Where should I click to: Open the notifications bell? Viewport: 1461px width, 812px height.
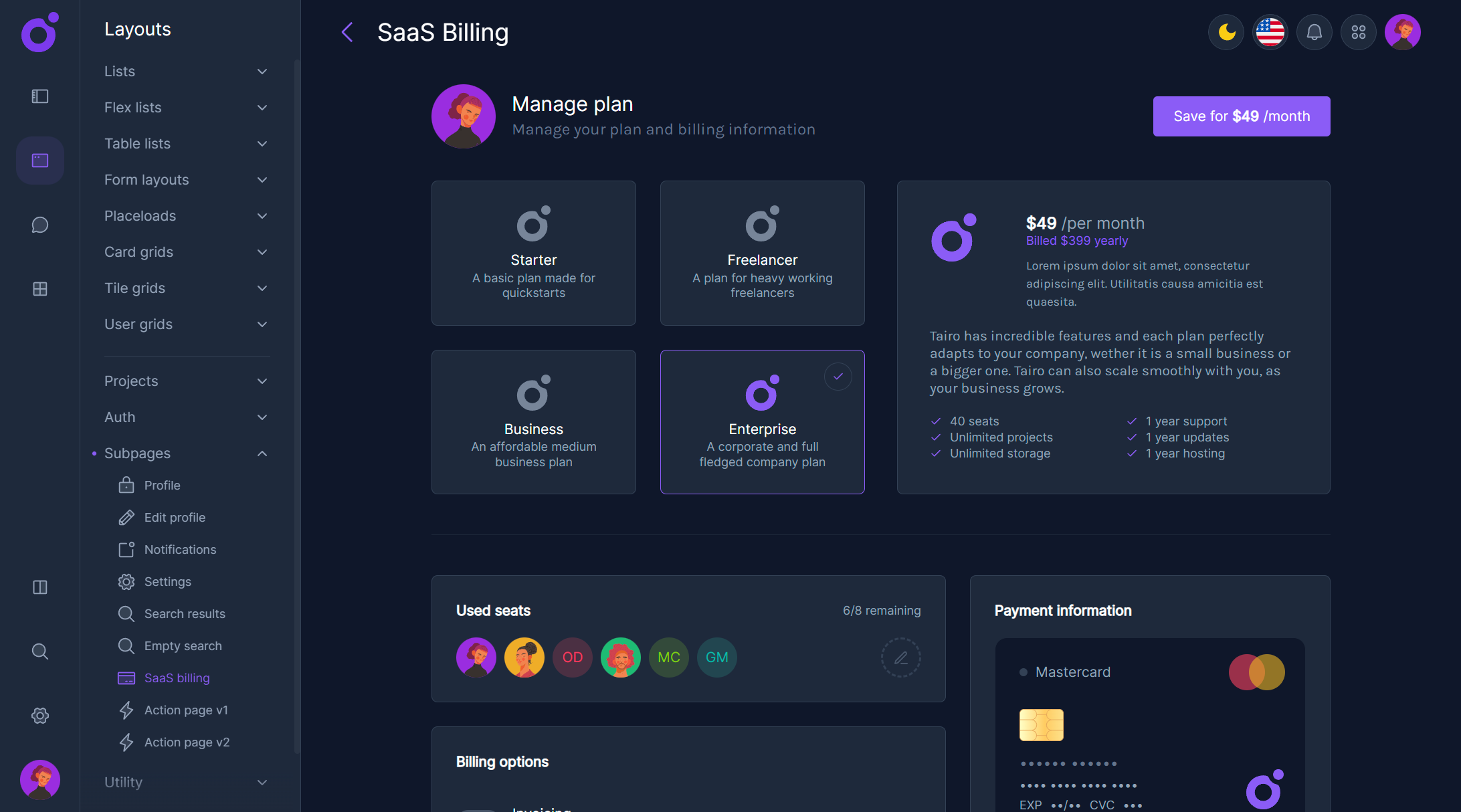pyautogui.click(x=1314, y=31)
